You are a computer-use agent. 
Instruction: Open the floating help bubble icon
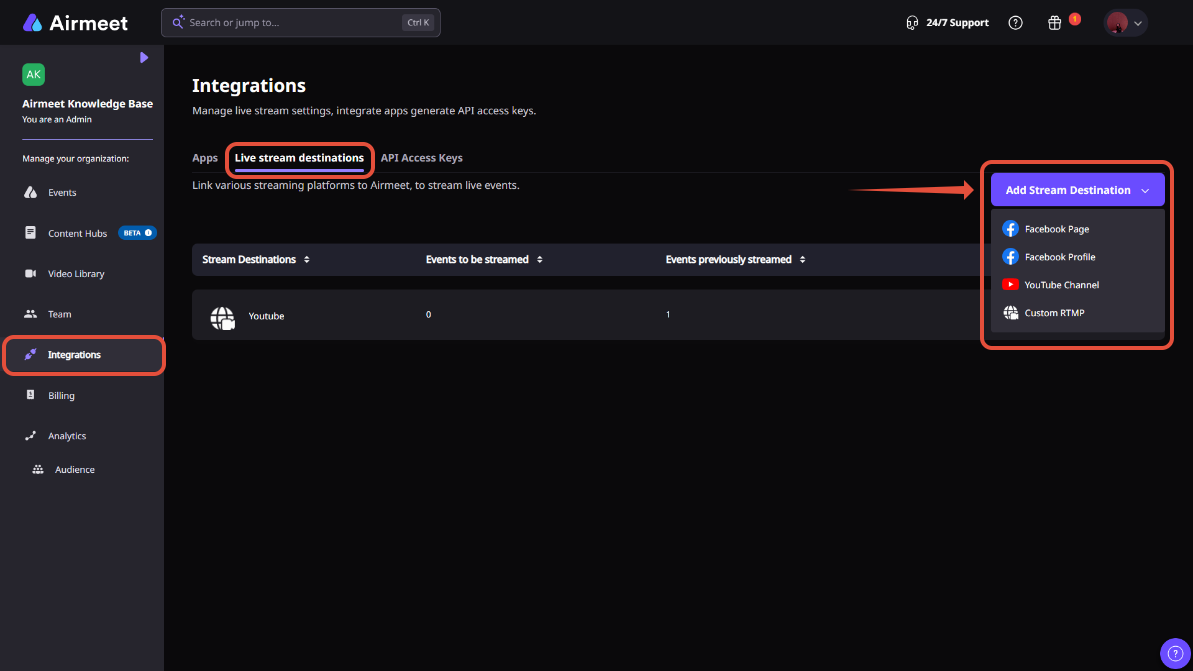tap(1176, 654)
